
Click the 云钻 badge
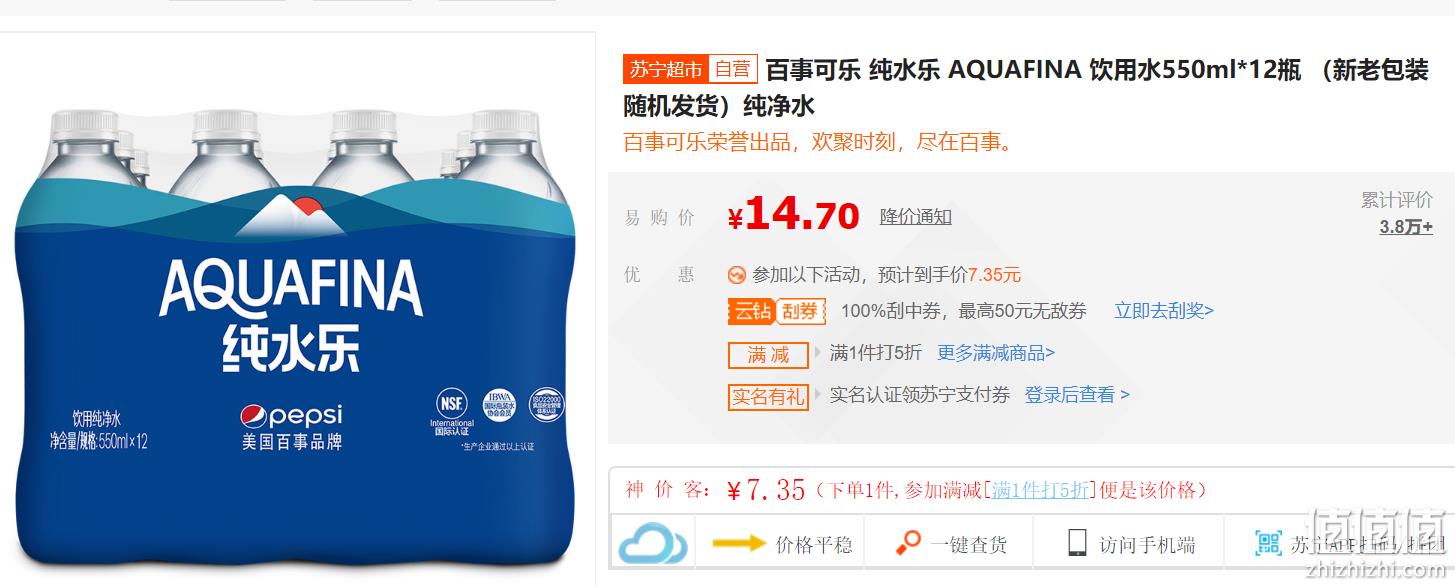click(x=752, y=311)
